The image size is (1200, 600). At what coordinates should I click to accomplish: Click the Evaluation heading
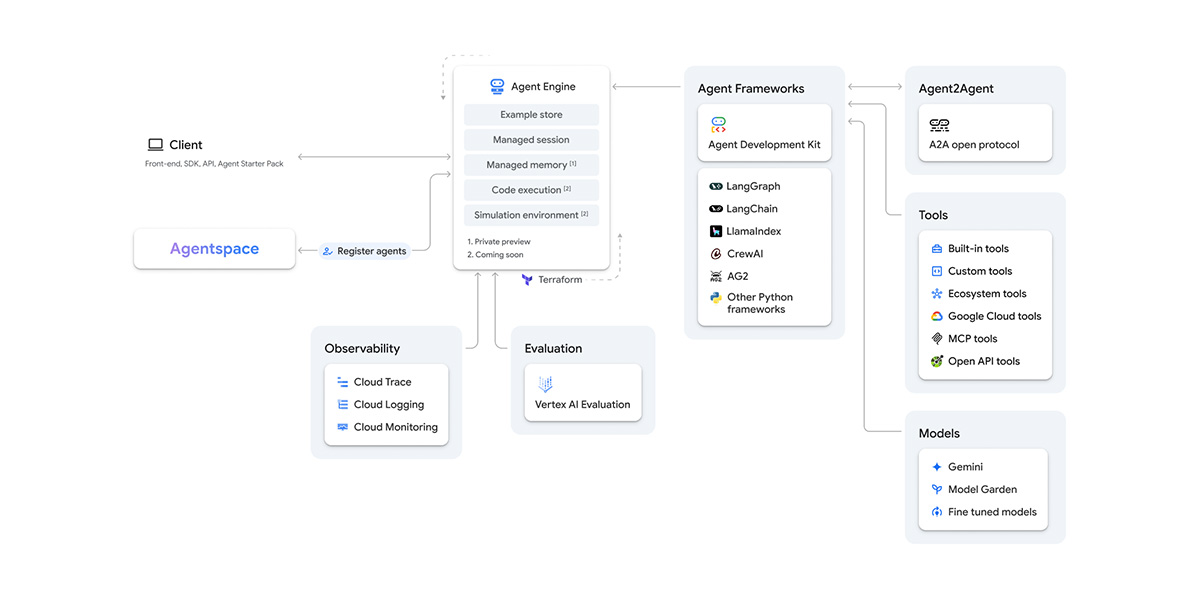pos(553,349)
